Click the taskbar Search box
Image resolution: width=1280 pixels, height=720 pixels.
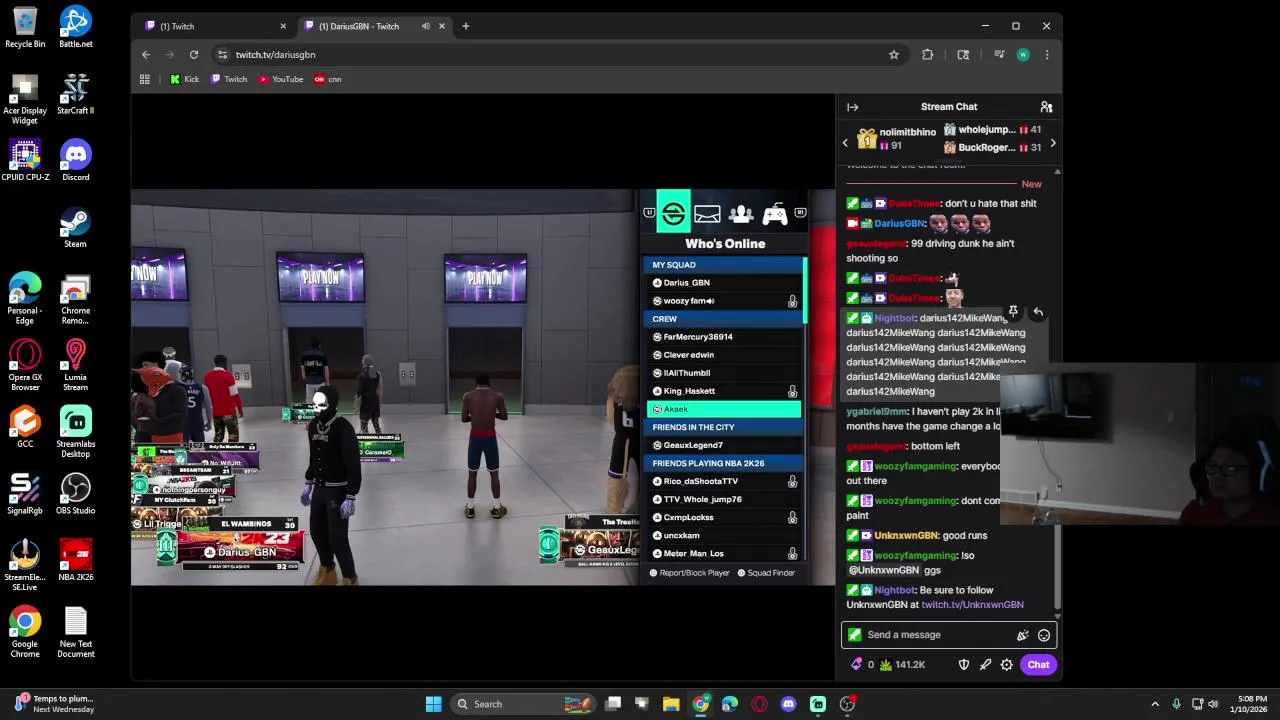coord(524,704)
